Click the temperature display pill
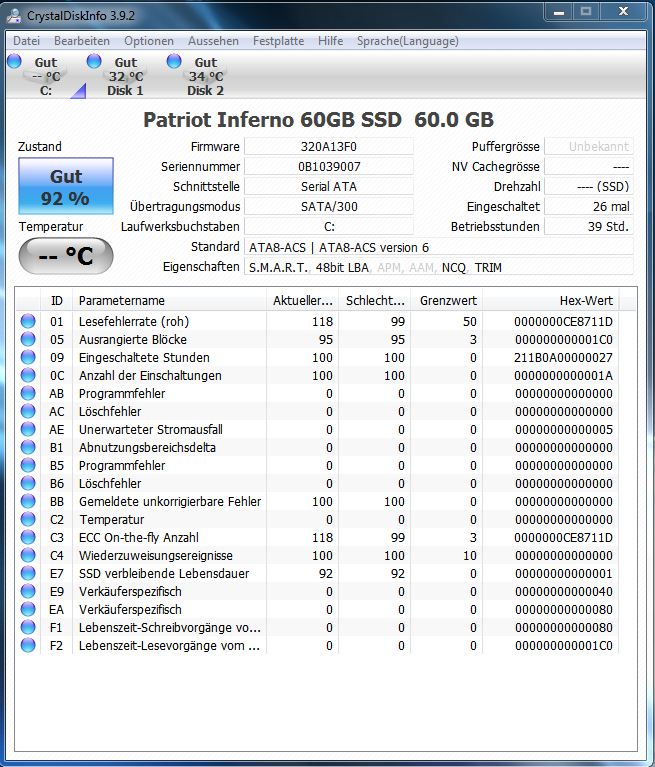 click(x=66, y=256)
